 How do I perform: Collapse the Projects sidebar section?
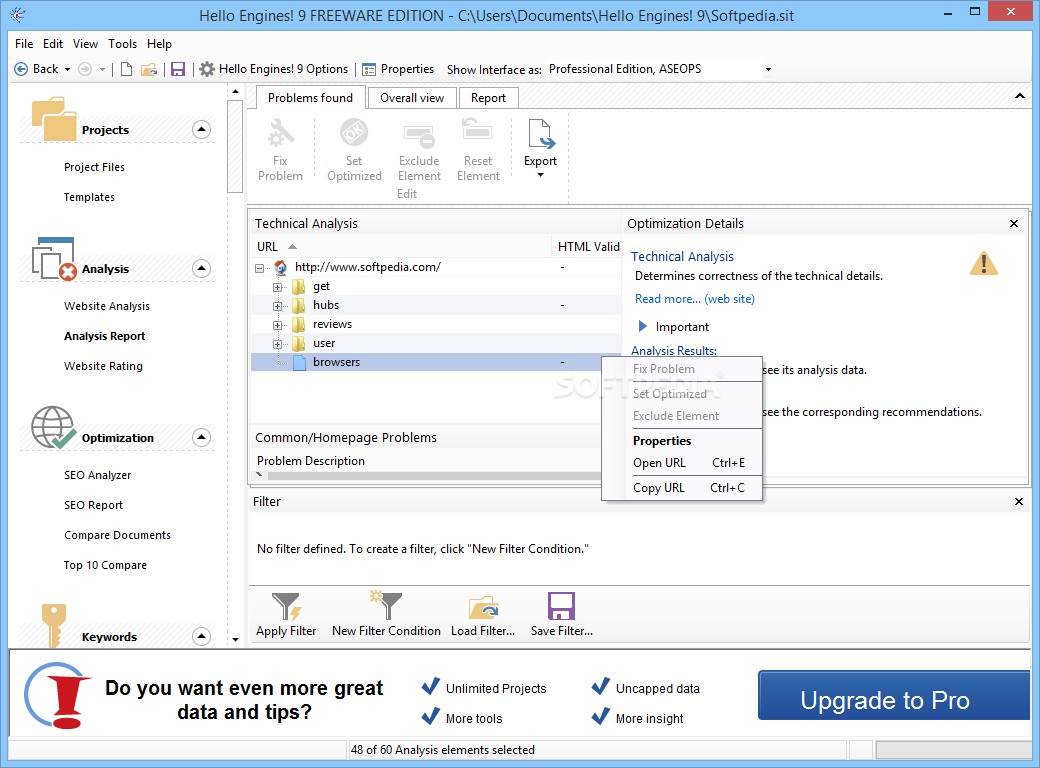point(202,129)
